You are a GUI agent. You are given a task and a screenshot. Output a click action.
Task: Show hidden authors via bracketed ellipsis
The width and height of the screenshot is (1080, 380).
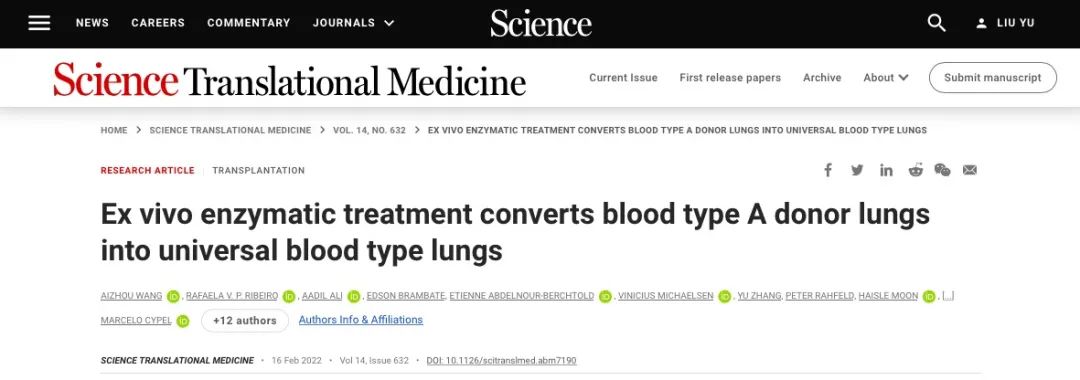tap(948, 296)
